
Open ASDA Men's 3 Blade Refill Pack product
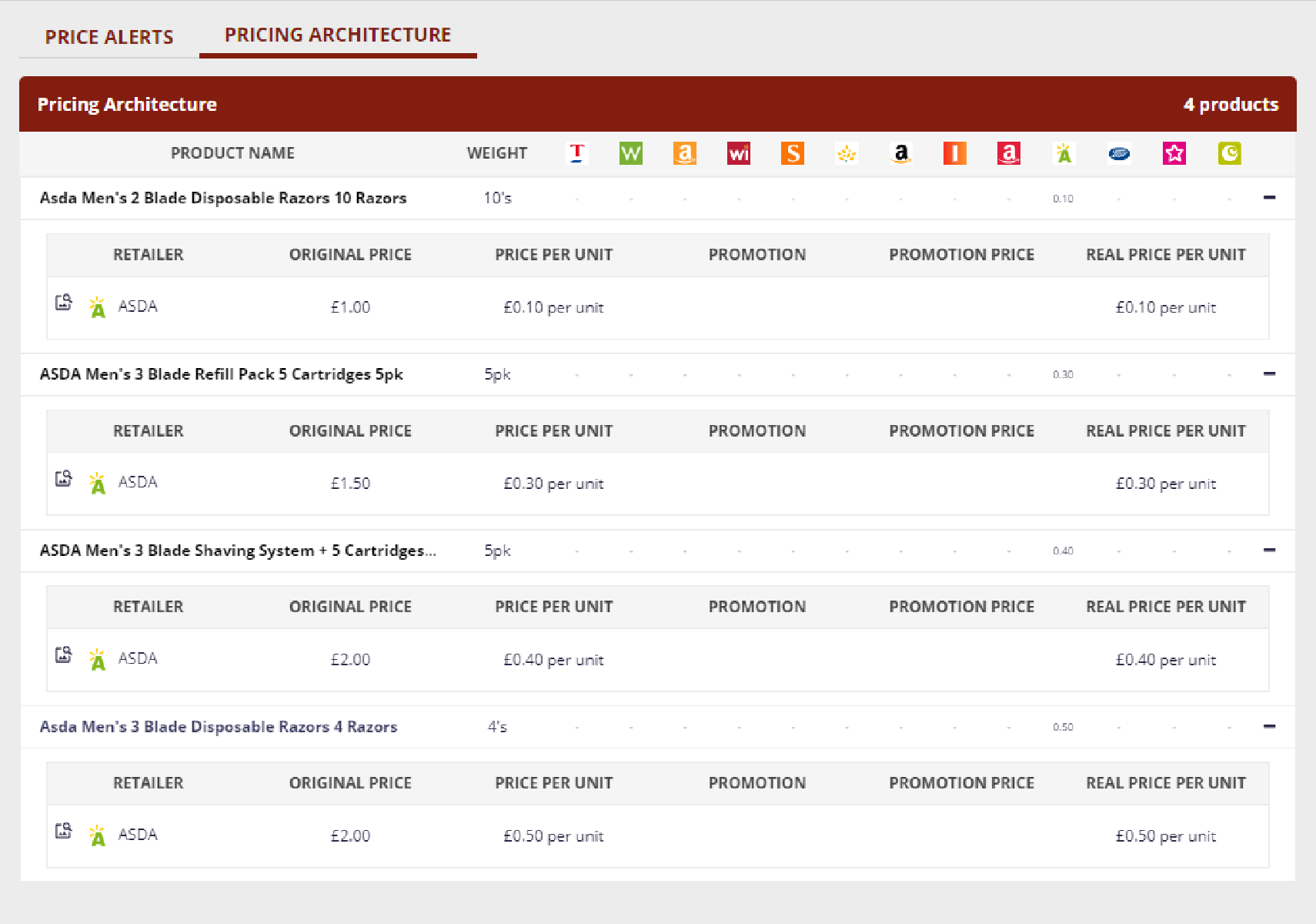tap(222, 374)
